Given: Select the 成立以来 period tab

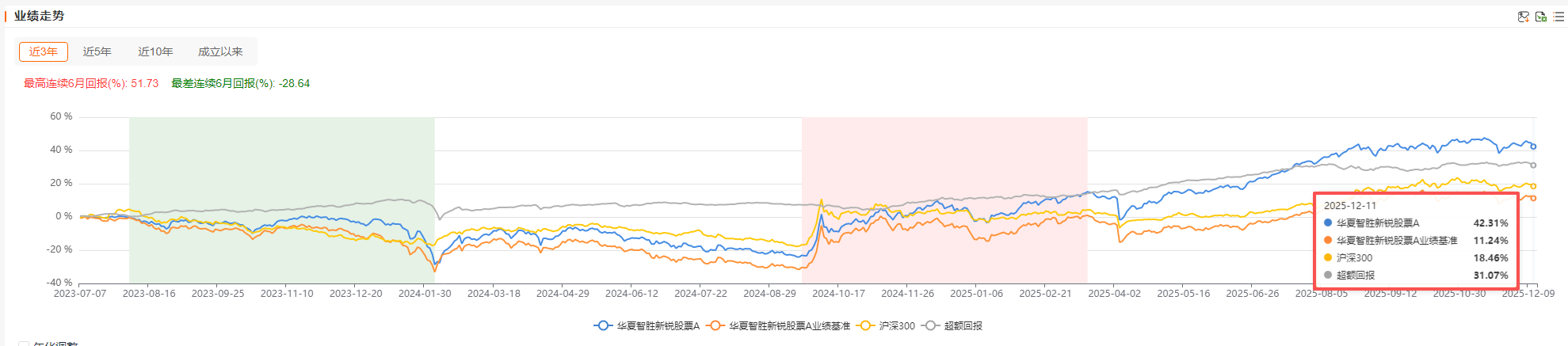Looking at the screenshot, I should pos(220,51).
